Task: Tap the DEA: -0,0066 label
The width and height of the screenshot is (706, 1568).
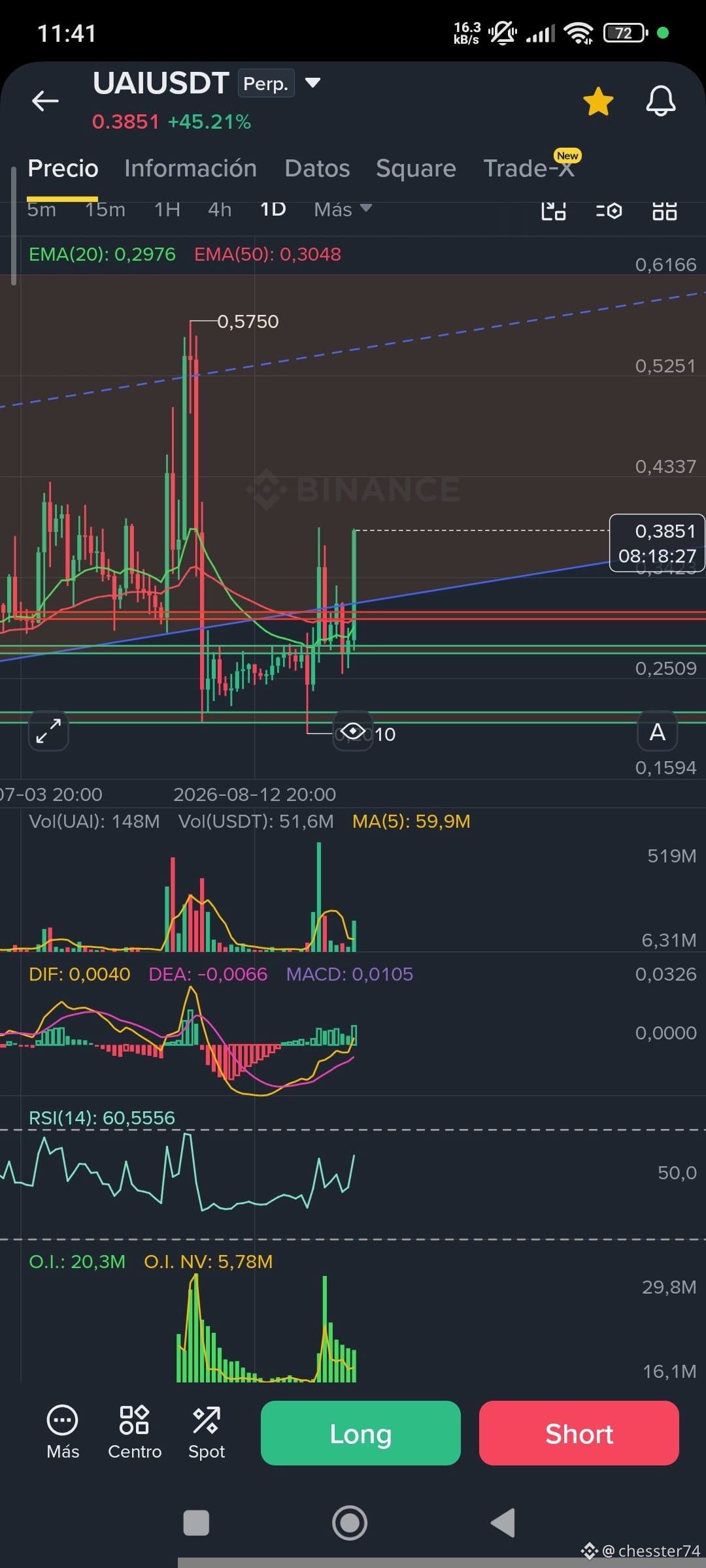Action: coord(208,974)
